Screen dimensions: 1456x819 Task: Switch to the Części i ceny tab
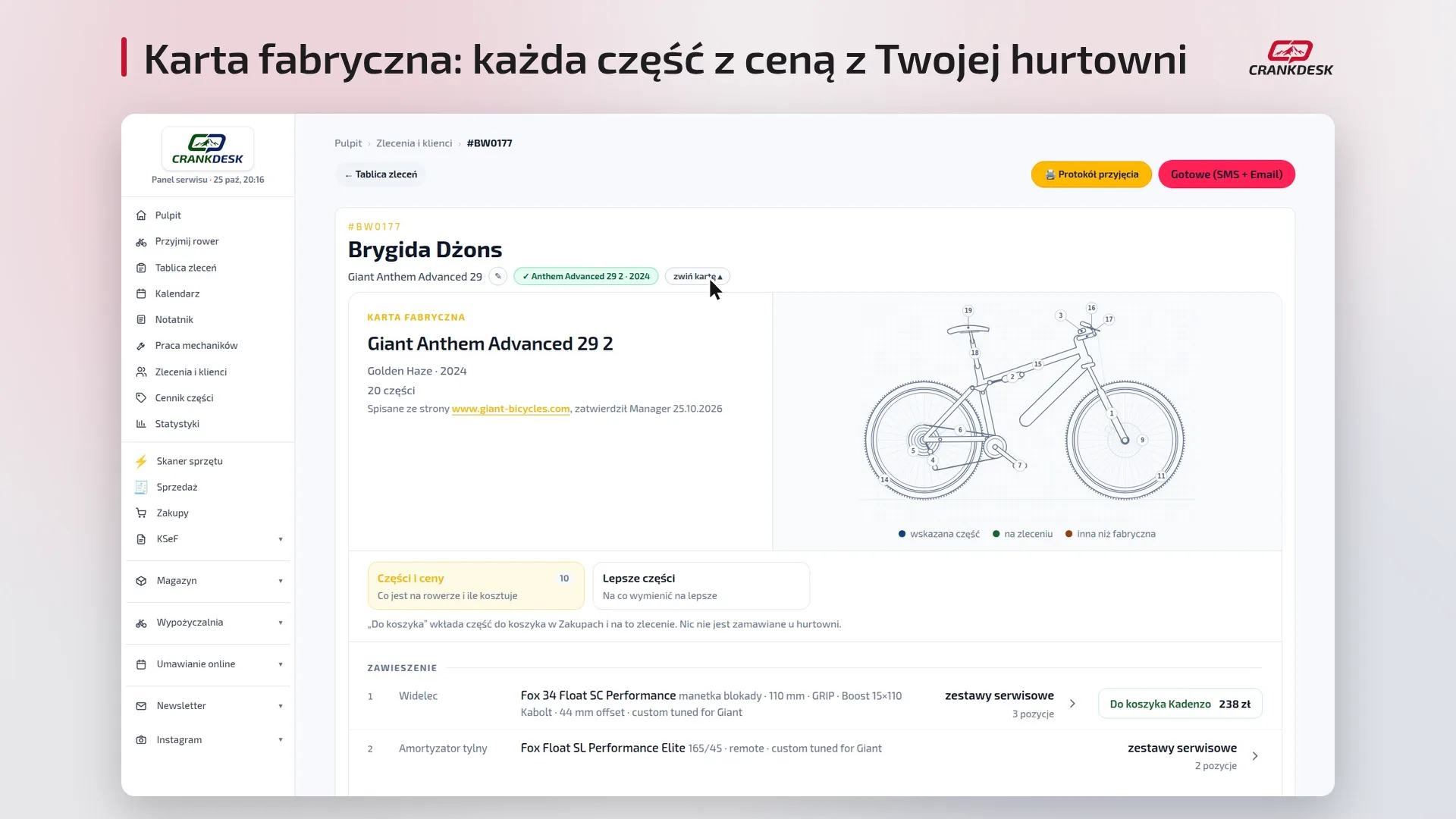pos(475,585)
